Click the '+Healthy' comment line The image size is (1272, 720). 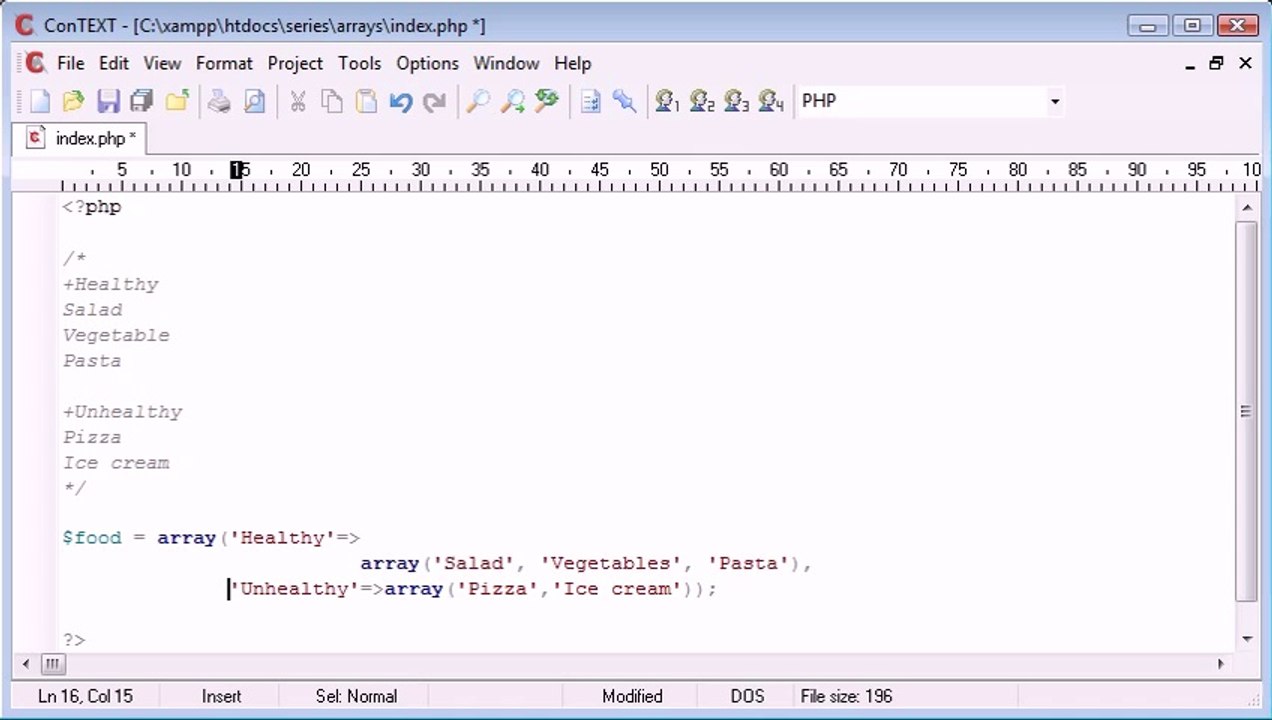pos(111,284)
